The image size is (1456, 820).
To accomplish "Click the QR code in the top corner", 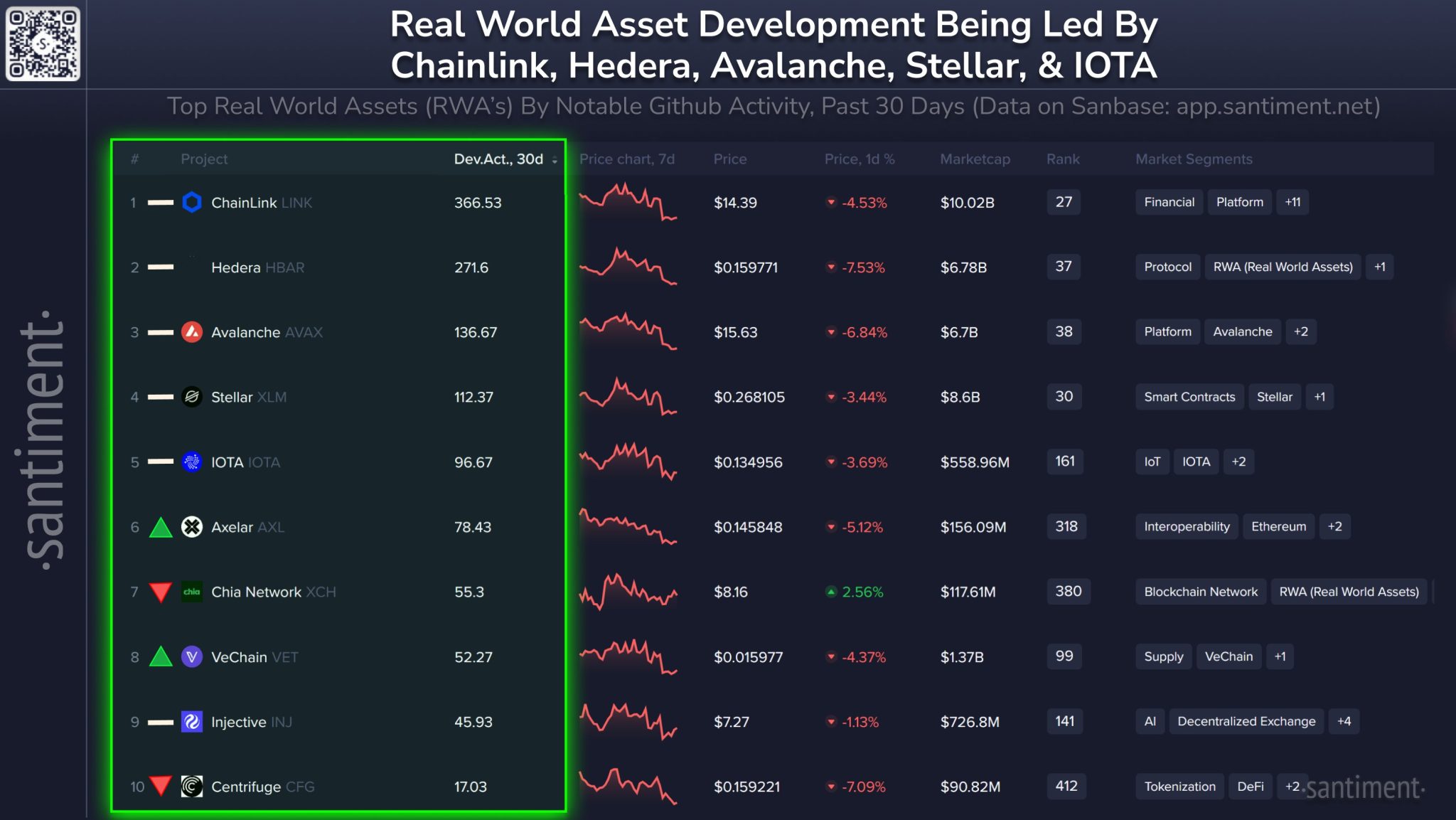I will pos(43,43).
